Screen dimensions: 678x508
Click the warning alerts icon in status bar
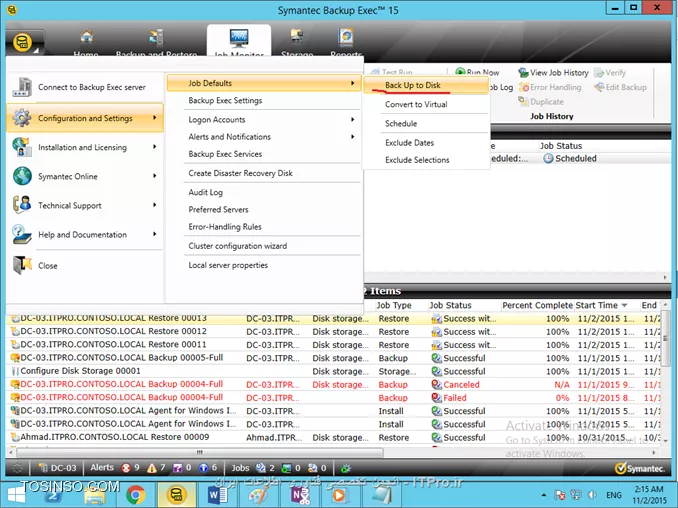[152, 468]
